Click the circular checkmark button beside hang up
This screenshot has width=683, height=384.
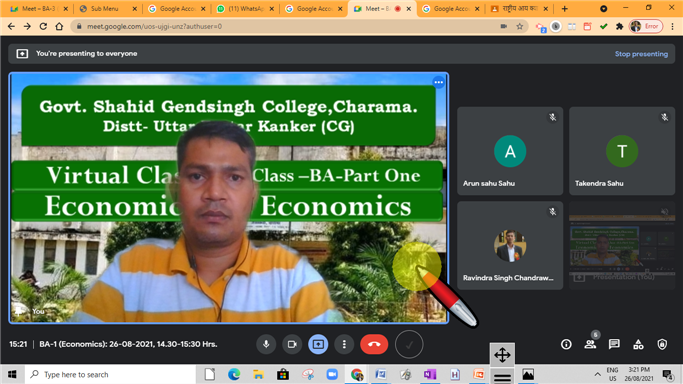tap(409, 344)
